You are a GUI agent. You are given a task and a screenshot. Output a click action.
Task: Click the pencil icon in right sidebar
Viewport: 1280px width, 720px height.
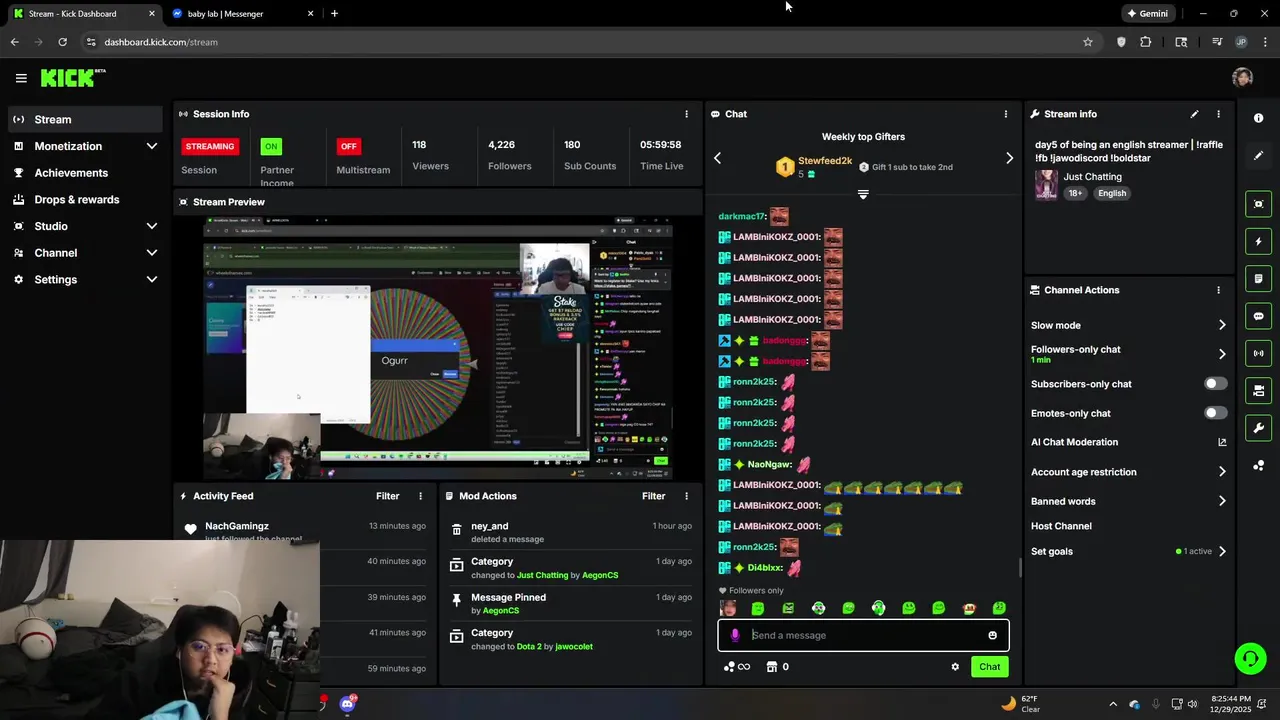(1258, 156)
